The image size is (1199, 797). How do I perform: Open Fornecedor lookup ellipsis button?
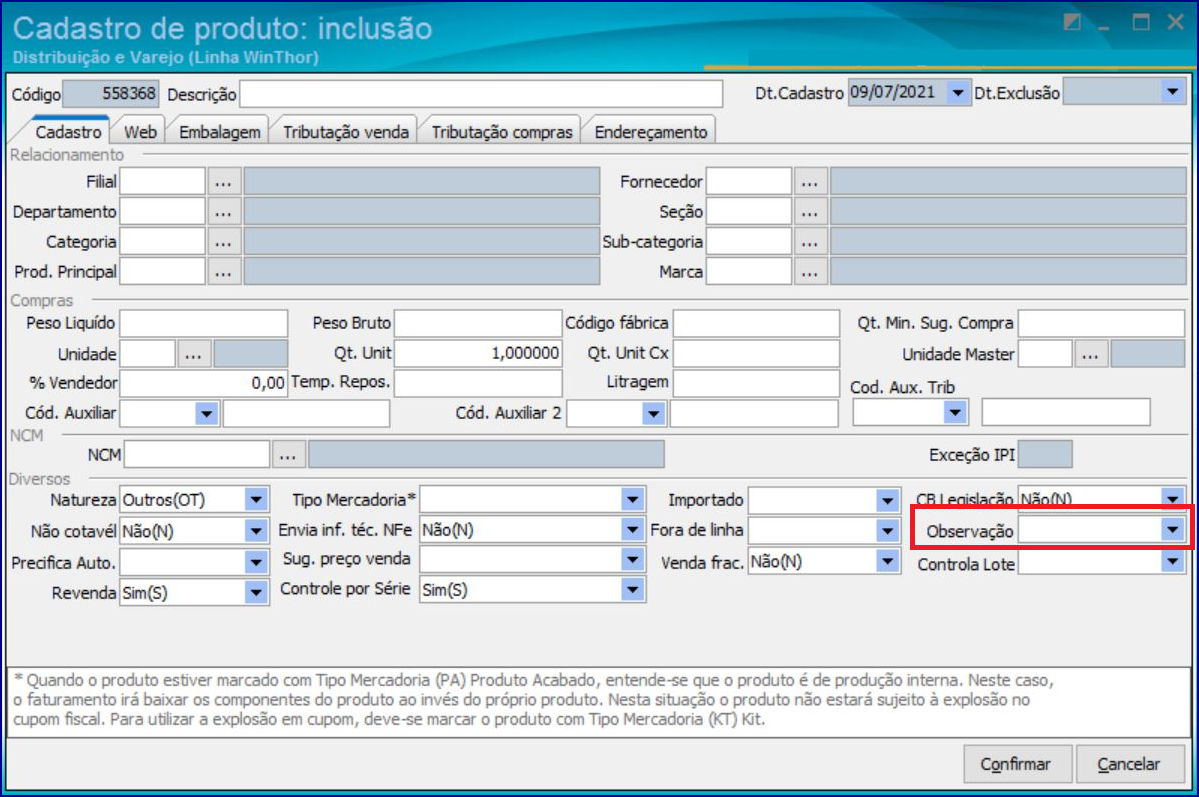pos(811,182)
